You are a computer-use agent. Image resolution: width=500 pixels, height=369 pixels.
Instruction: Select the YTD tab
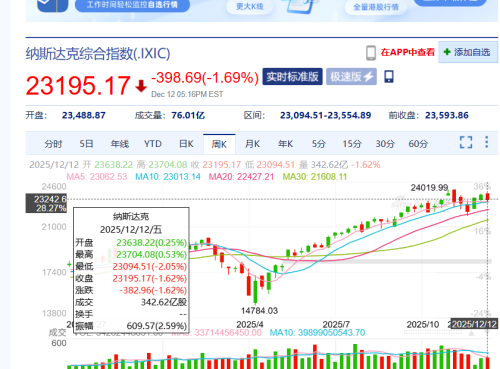tap(153, 144)
